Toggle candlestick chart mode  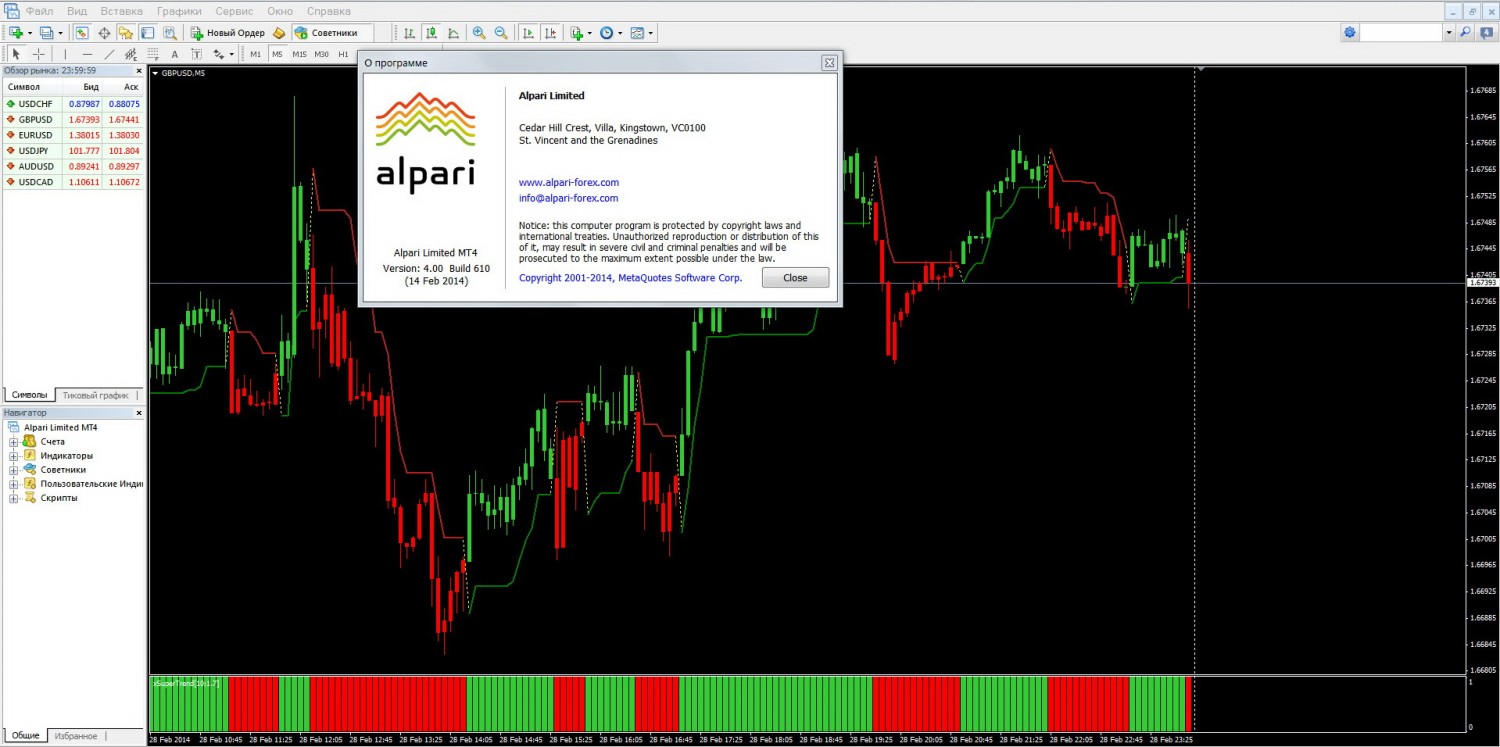coord(431,33)
